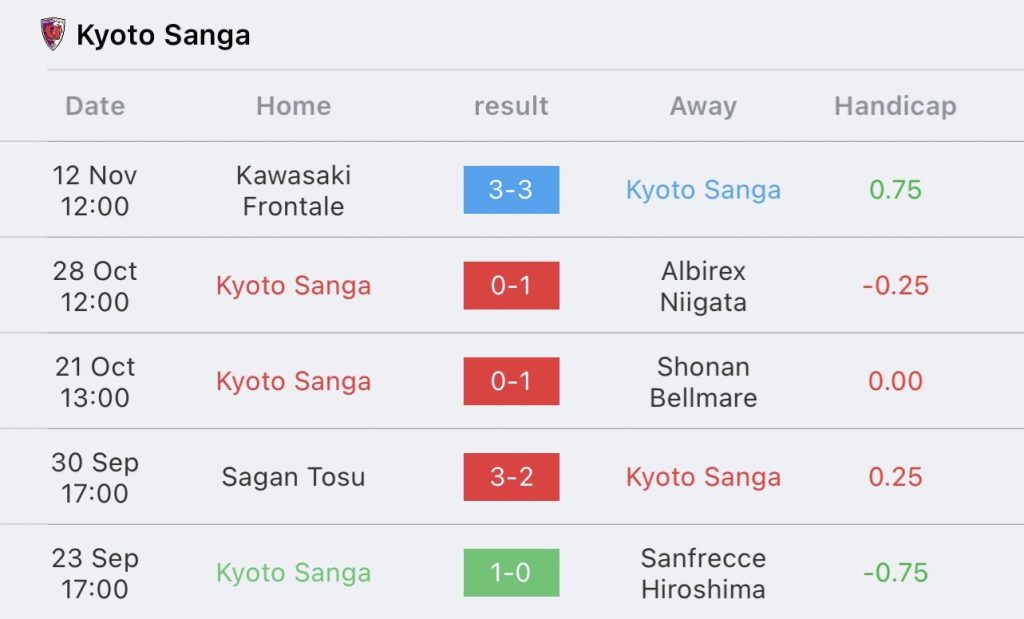The height and width of the screenshot is (619, 1024).
Task: Open the Kyoto Sanga team title
Action: 163,35
